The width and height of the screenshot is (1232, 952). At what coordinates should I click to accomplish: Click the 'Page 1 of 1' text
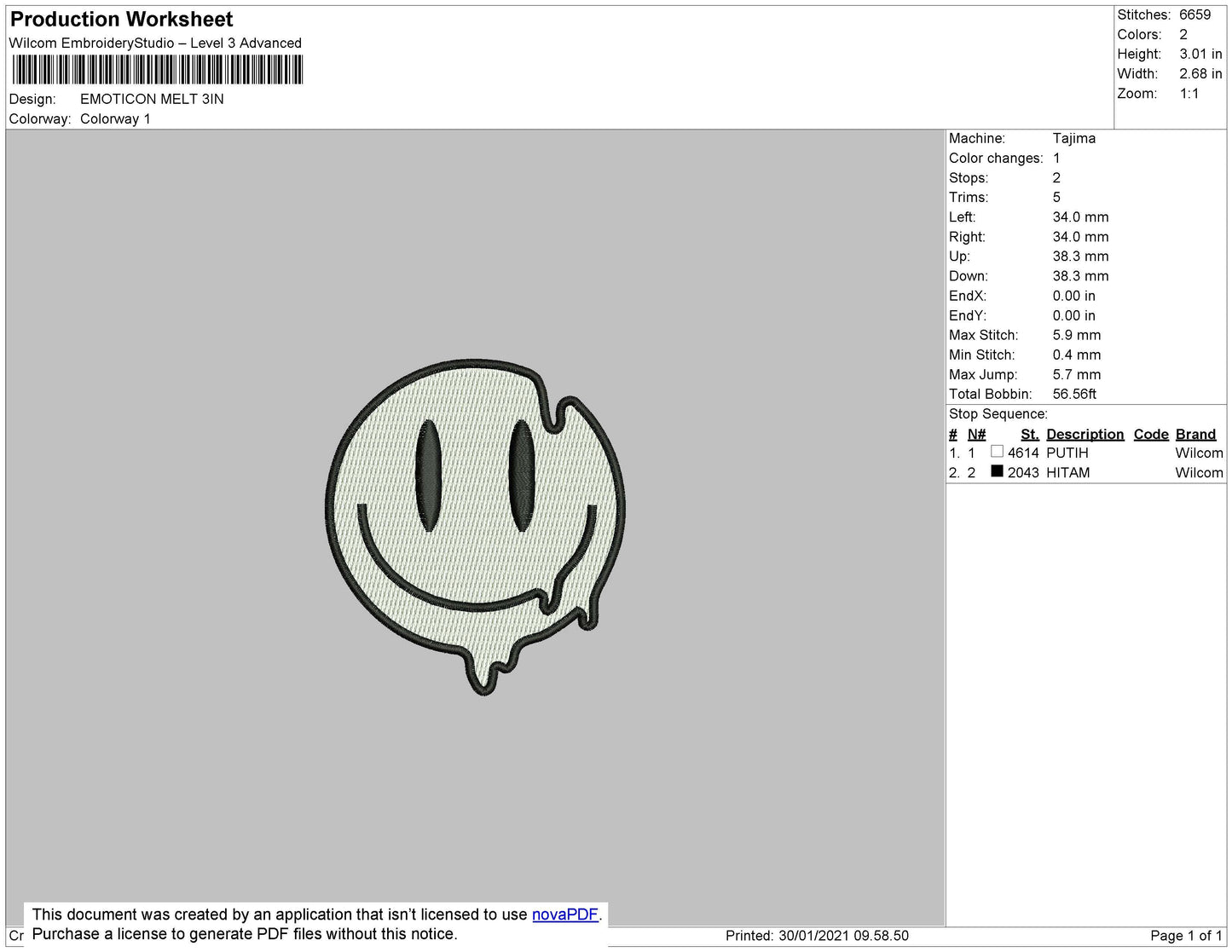coord(1186,935)
